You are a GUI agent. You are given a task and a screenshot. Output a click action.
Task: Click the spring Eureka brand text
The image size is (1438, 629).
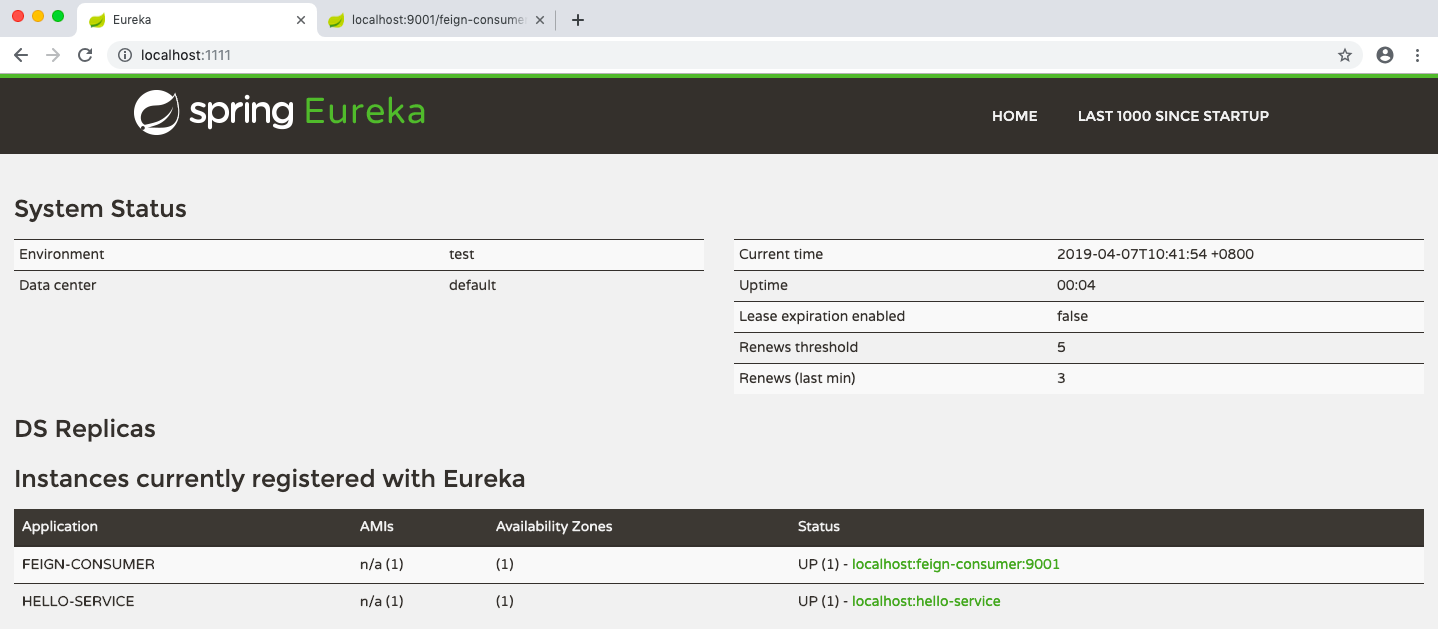coord(307,112)
